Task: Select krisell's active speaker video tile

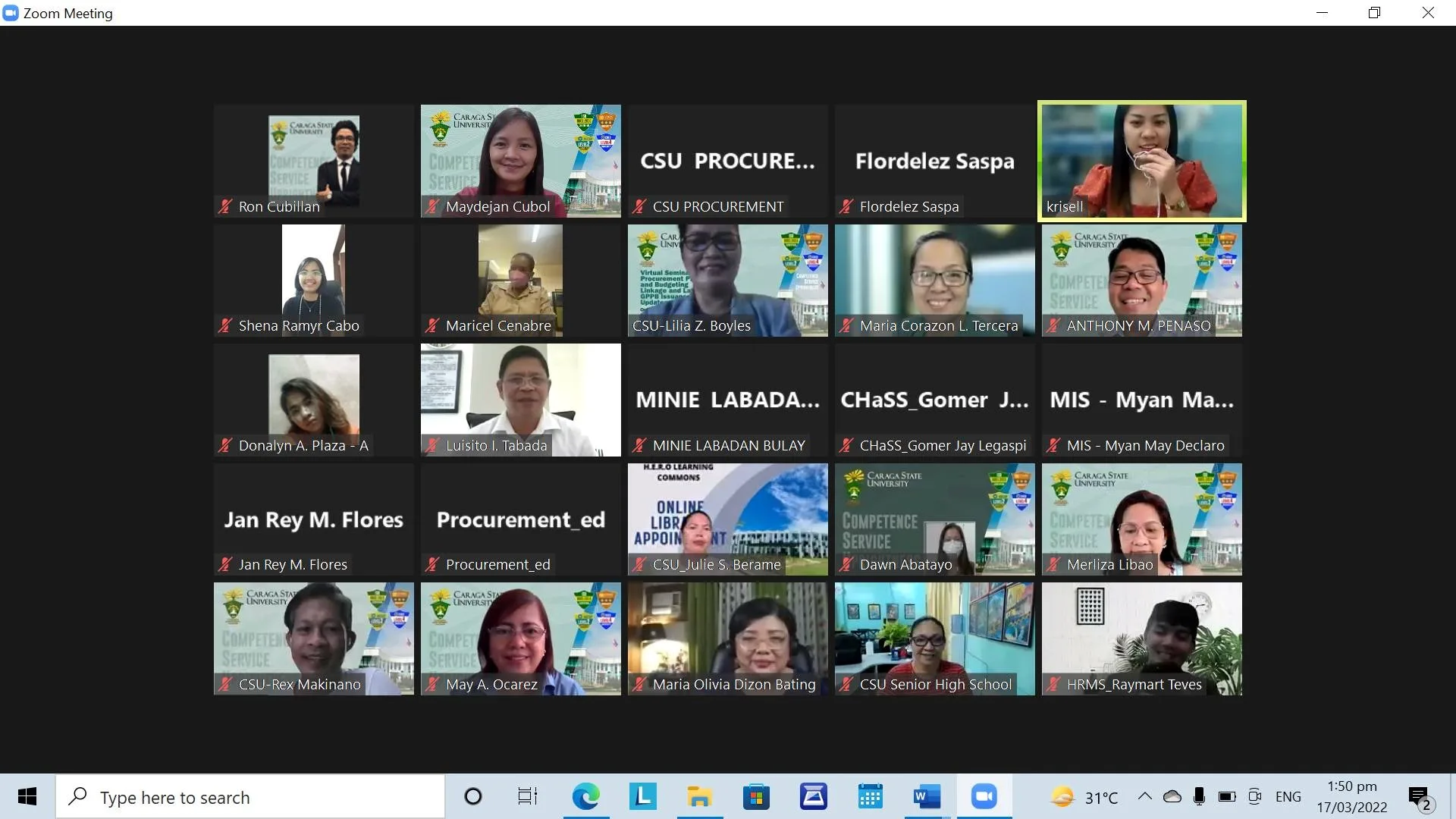Action: 1141,161
